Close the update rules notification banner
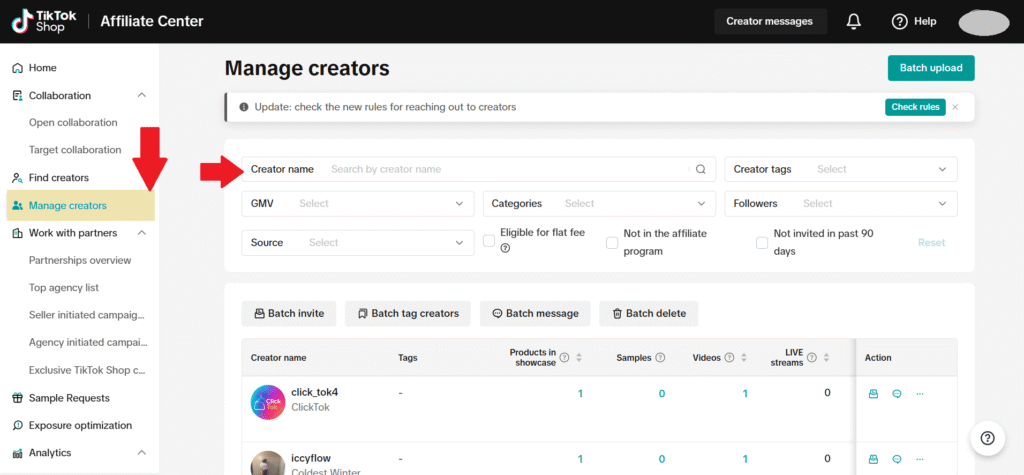This screenshot has width=1024, height=475. [x=955, y=107]
